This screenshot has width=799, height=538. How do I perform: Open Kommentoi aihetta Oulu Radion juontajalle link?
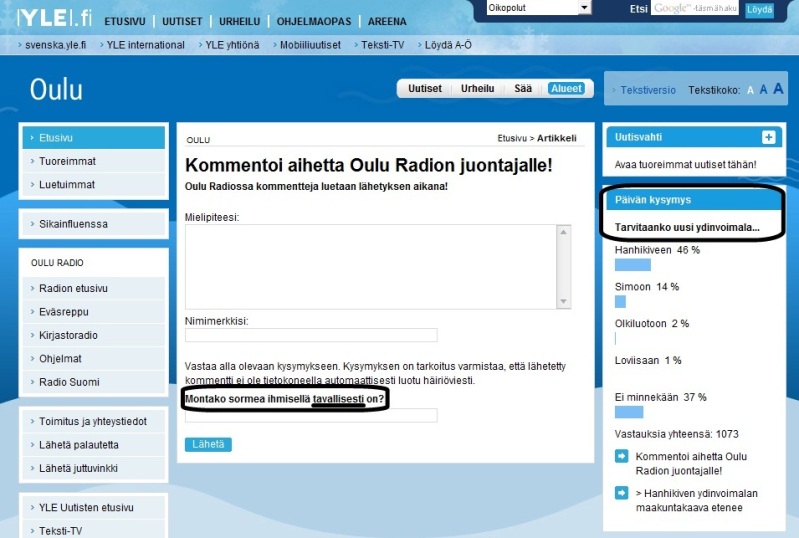691,464
